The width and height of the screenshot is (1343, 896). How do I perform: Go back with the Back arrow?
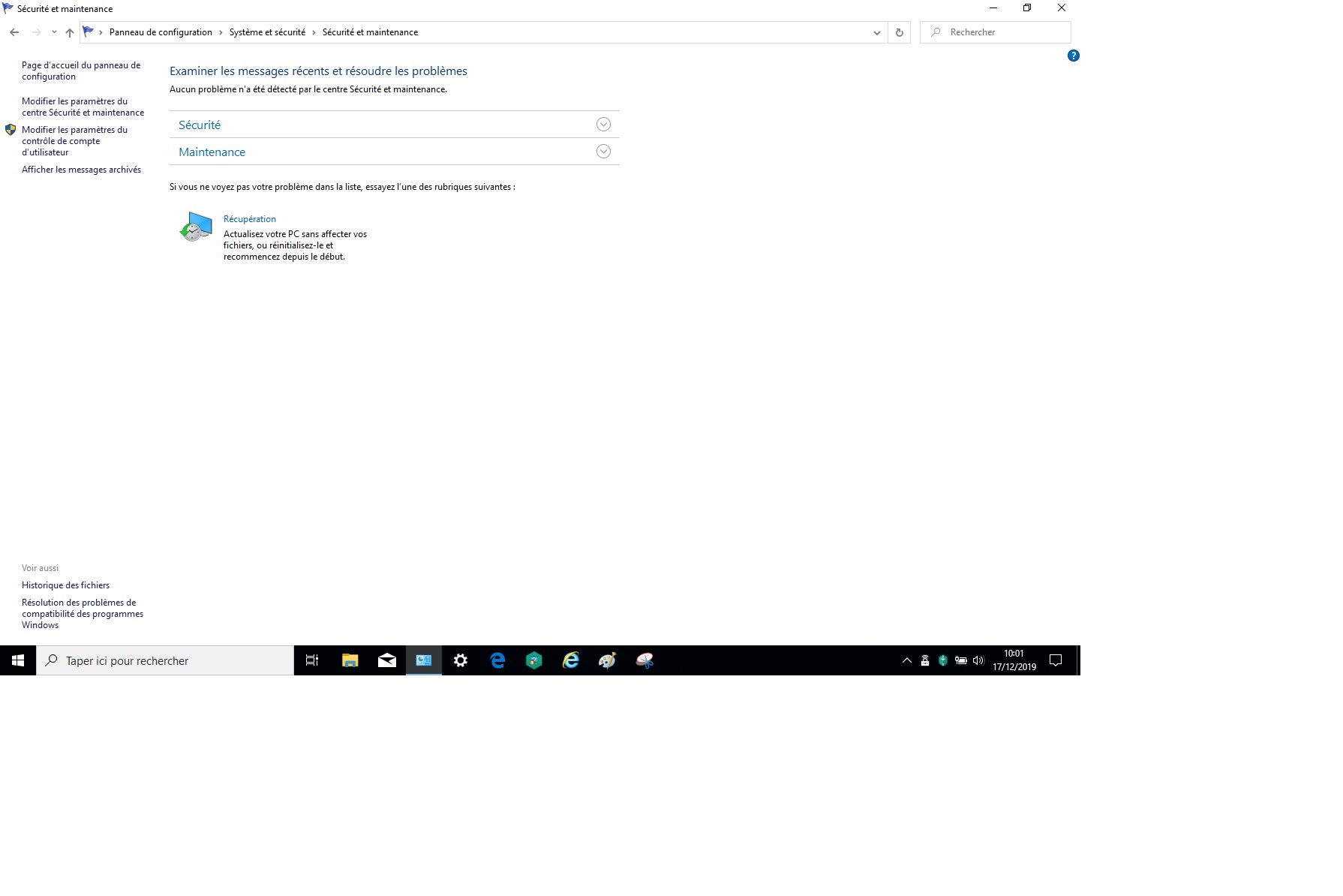point(14,32)
